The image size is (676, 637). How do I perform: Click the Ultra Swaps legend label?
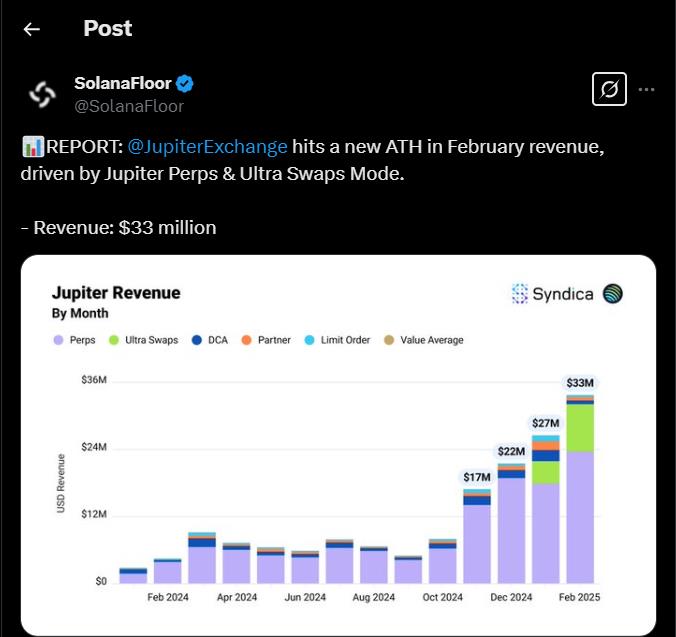click(x=151, y=340)
